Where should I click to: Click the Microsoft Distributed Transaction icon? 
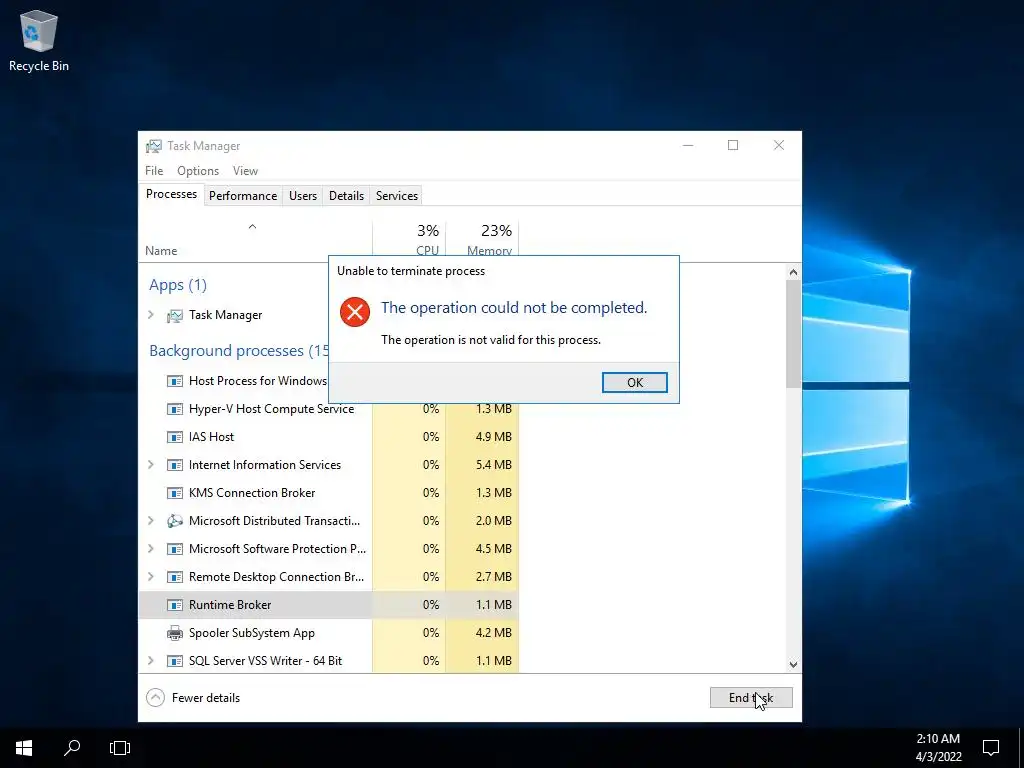(174, 521)
